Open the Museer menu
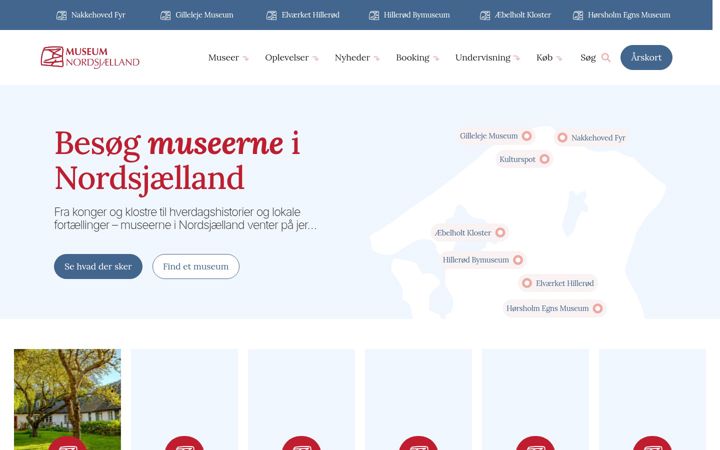 223,57
